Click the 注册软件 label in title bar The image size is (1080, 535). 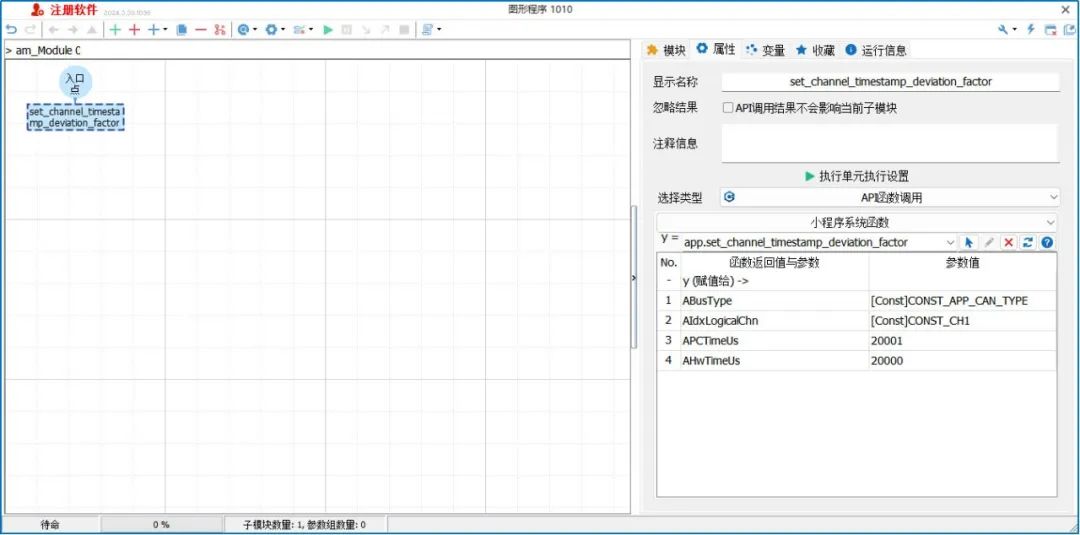(x=74, y=10)
